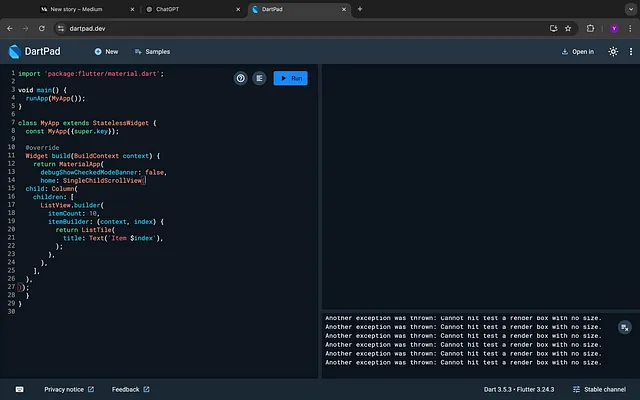This screenshot has height=400, width=640.
Task: Open DartPad three-dot overflow menu
Action: point(631,51)
